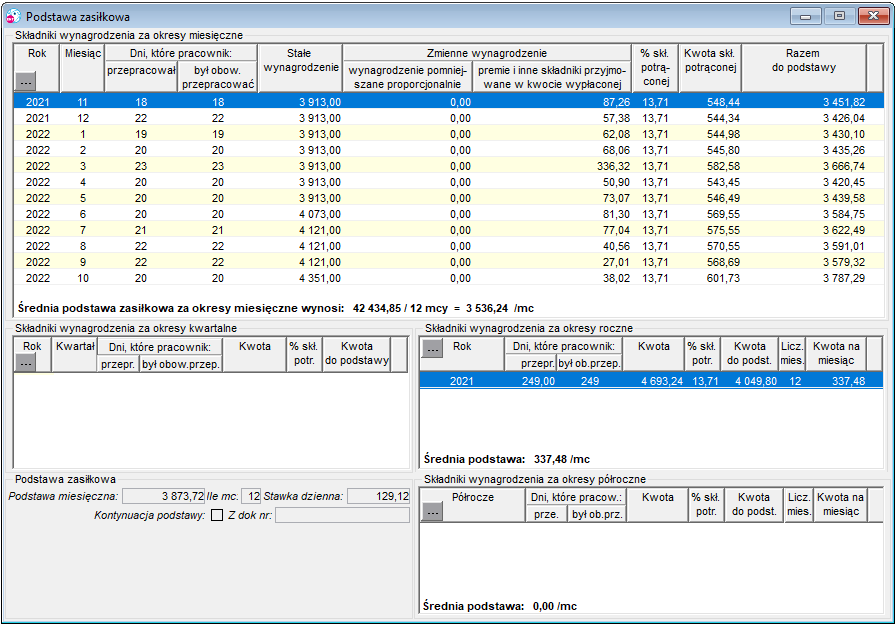
Task: Click the Razem value 3 787,29
Action: [x=844, y=278]
